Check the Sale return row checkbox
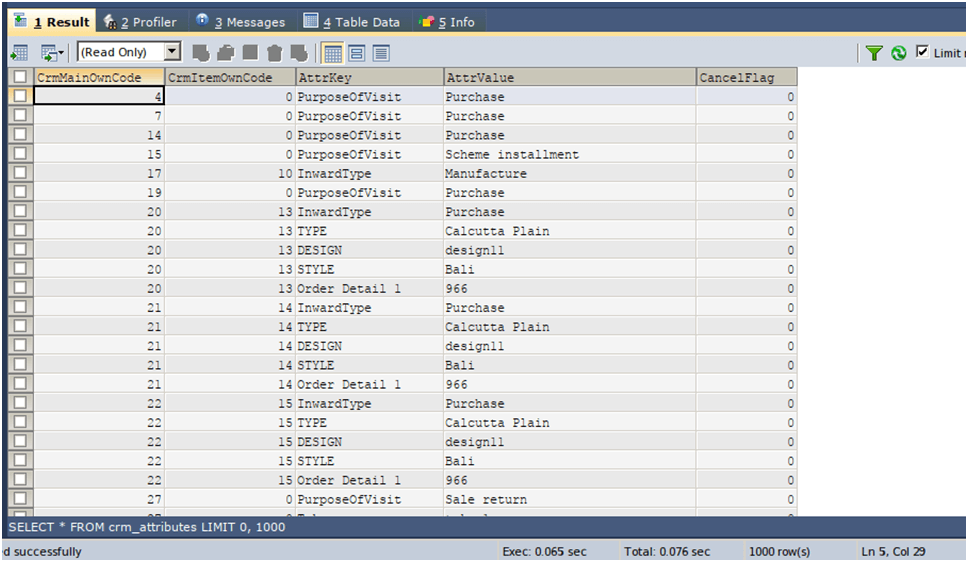 [20, 499]
